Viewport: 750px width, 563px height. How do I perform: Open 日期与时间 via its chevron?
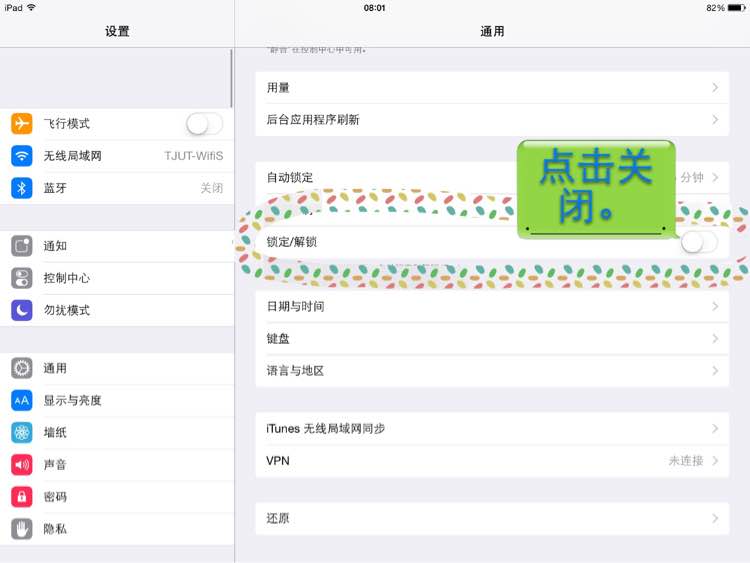[715, 306]
